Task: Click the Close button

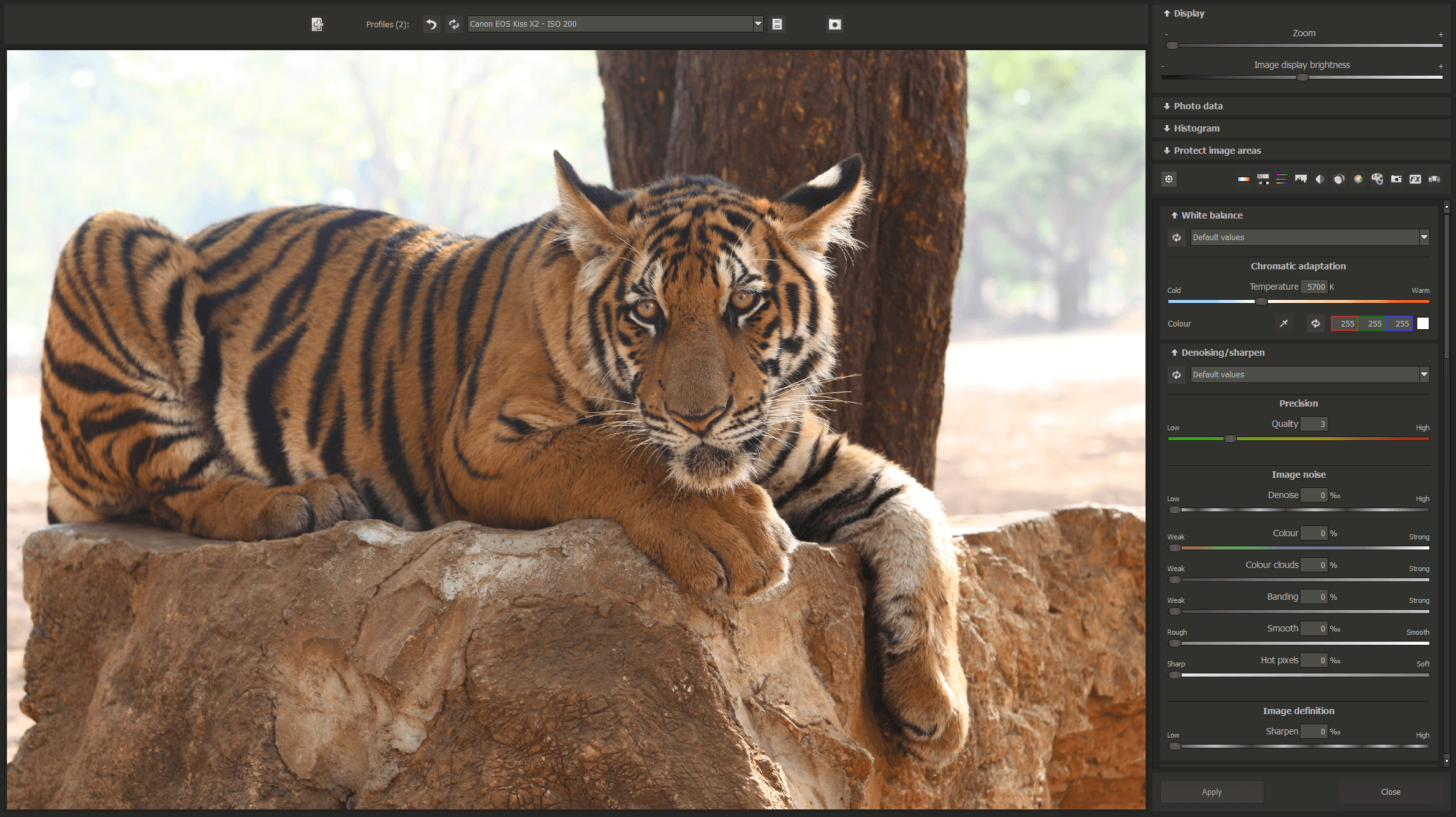Action: pyautogui.click(x=1391, y=792)
